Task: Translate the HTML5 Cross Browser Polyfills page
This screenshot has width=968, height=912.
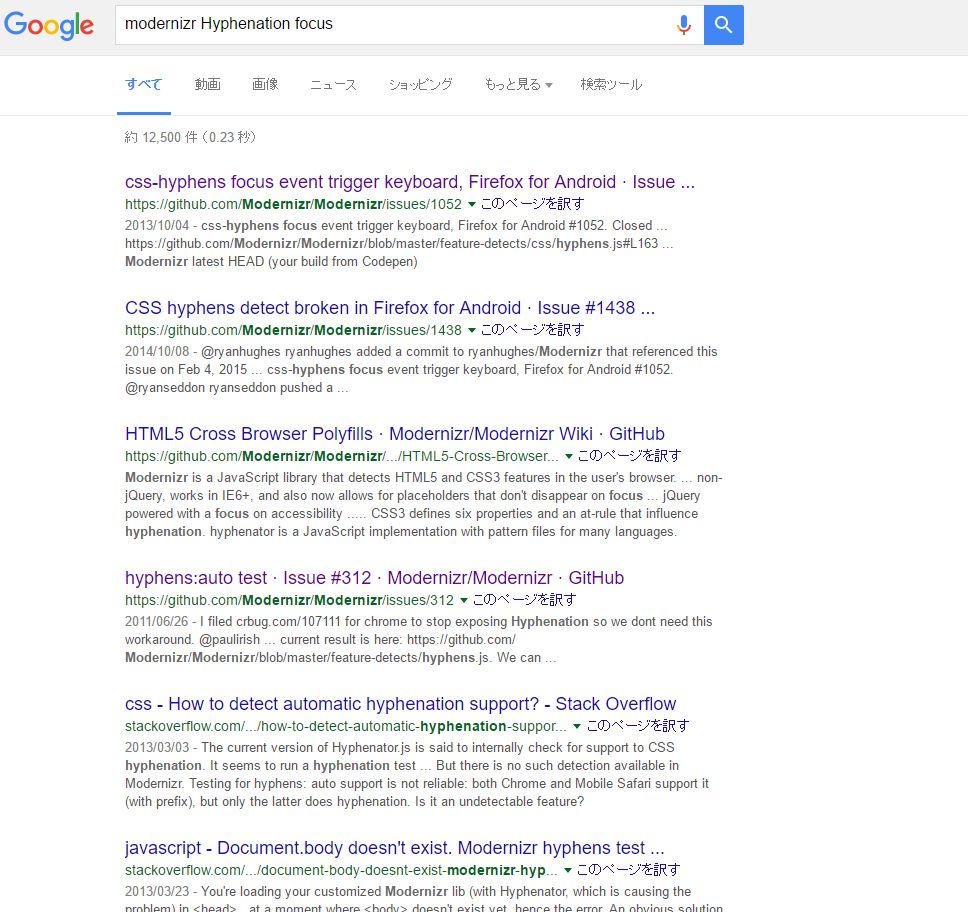Action: tap(629, 456)
